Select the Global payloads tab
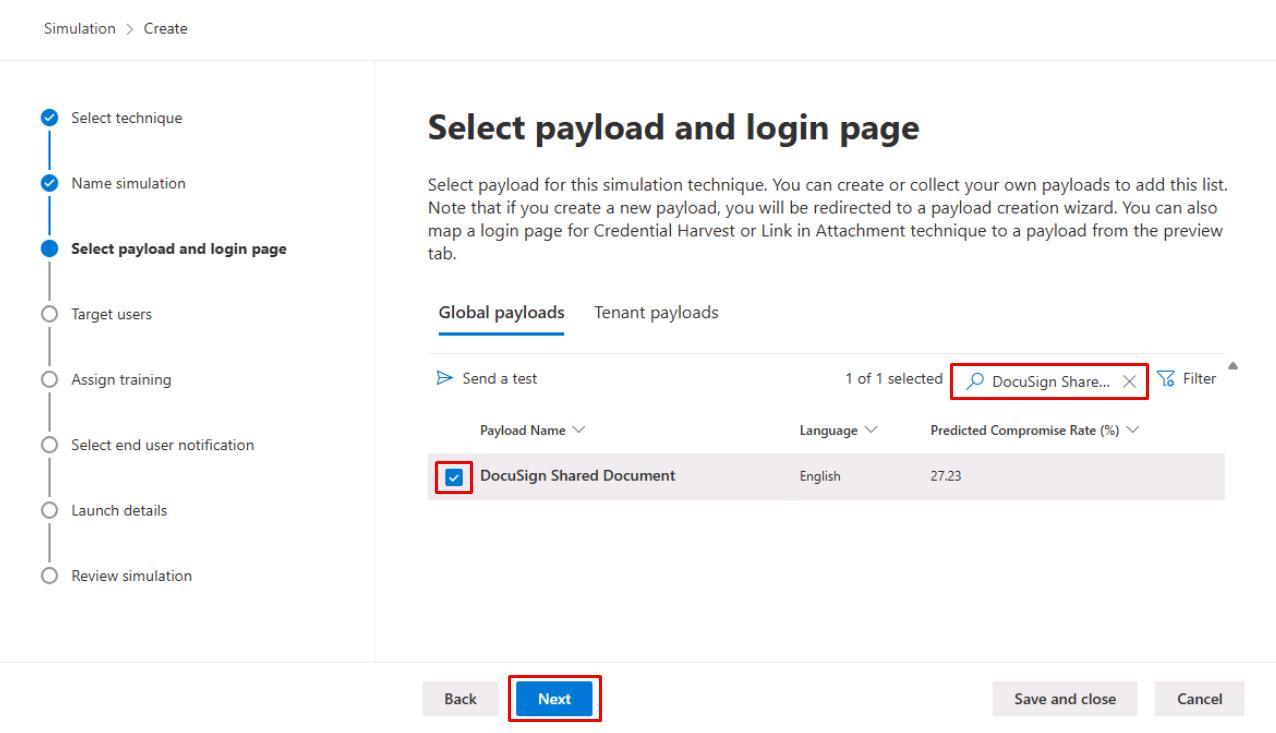Screen dimensions: 1276x733 tap(501, 313)
